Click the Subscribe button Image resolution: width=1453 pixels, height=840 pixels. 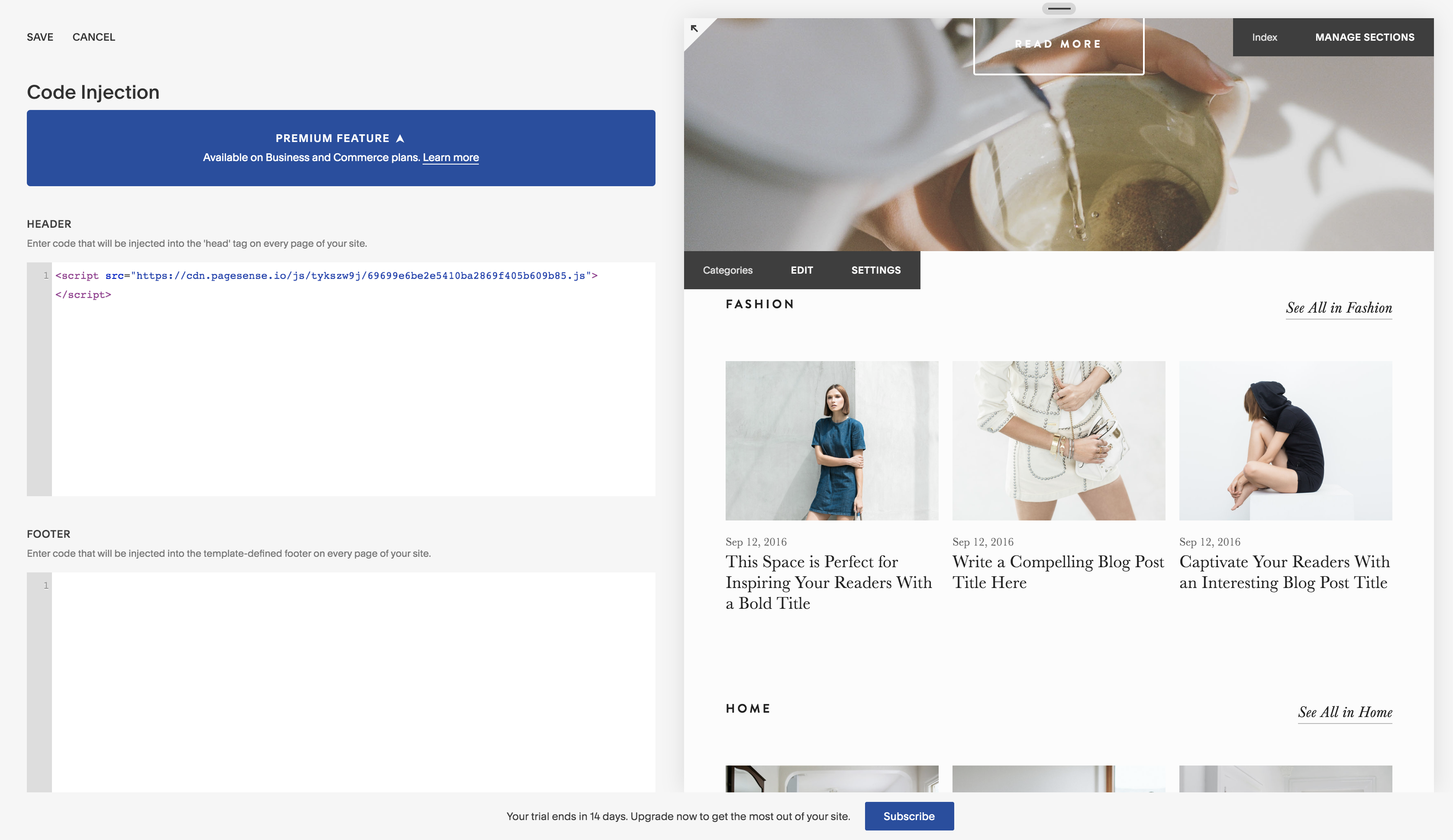909,816
